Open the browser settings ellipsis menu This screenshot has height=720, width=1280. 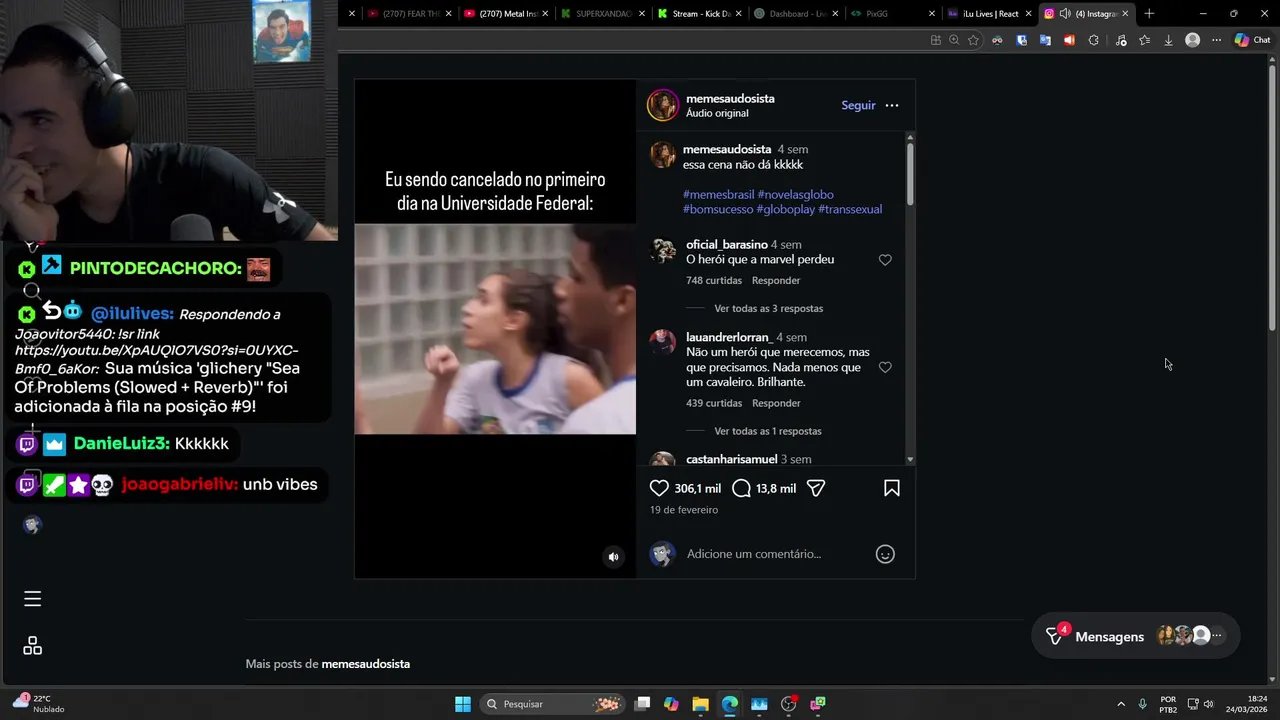click(x=1216, y=40)
